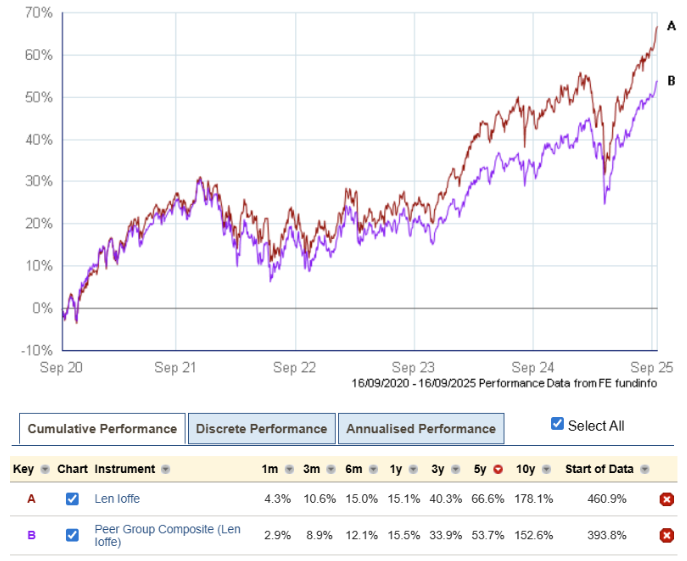Click the purple B key marker
This screenshot has height=561, width=687.
[x=31, y=535]
